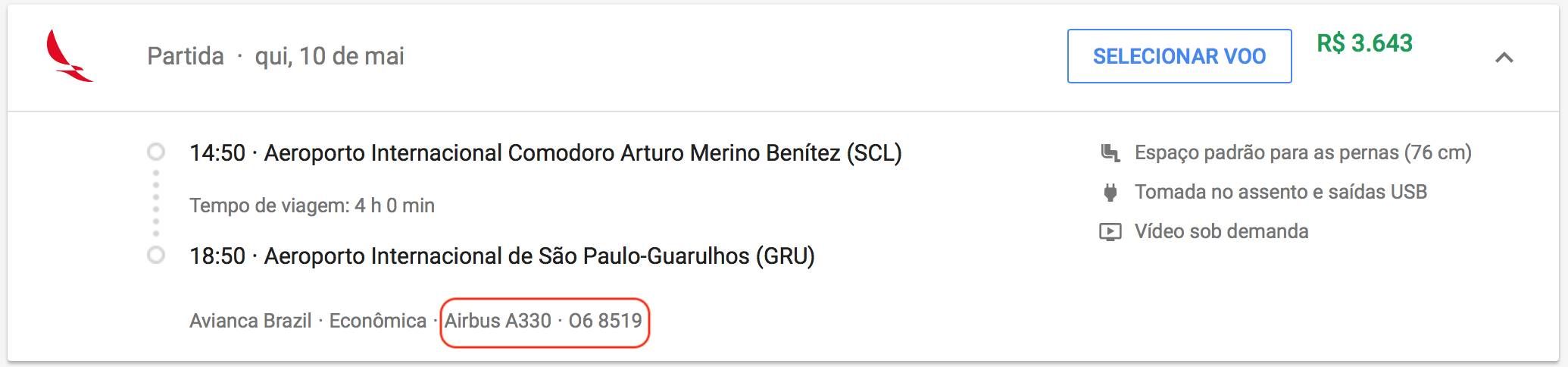Viewport: 1568px width, 367px height.
Task: Collapse the flight details with the chevron
Action: tap(1504, 57)
